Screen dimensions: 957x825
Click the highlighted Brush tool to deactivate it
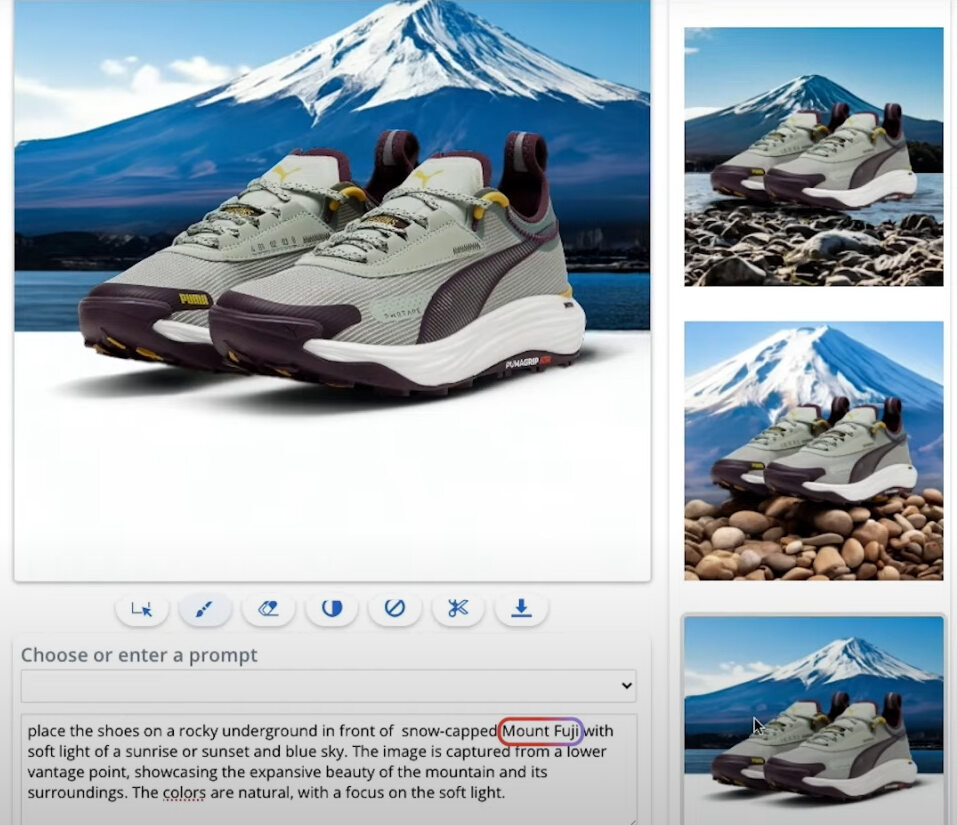click(x=204, y=608)
